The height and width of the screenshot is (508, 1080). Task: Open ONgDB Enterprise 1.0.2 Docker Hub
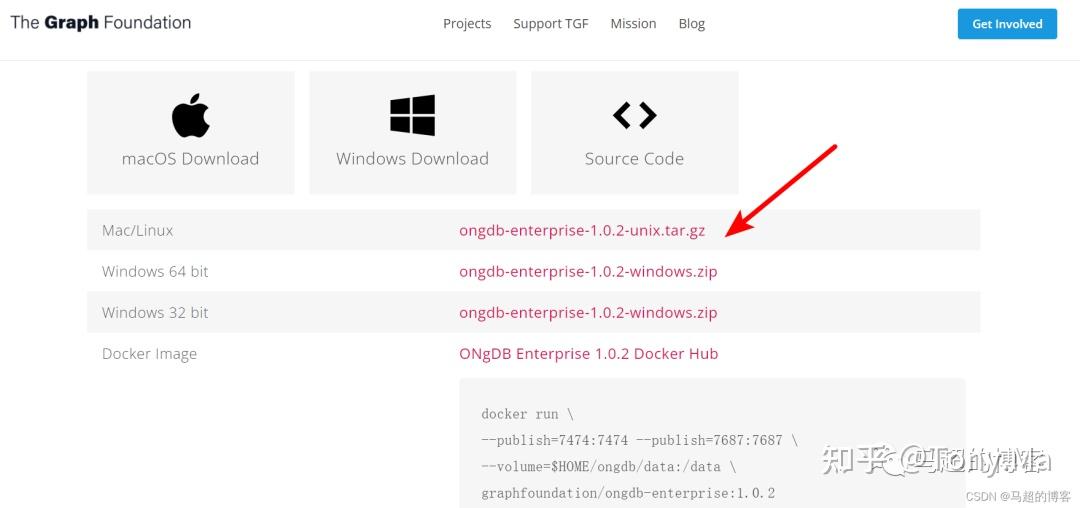(588, 354)
